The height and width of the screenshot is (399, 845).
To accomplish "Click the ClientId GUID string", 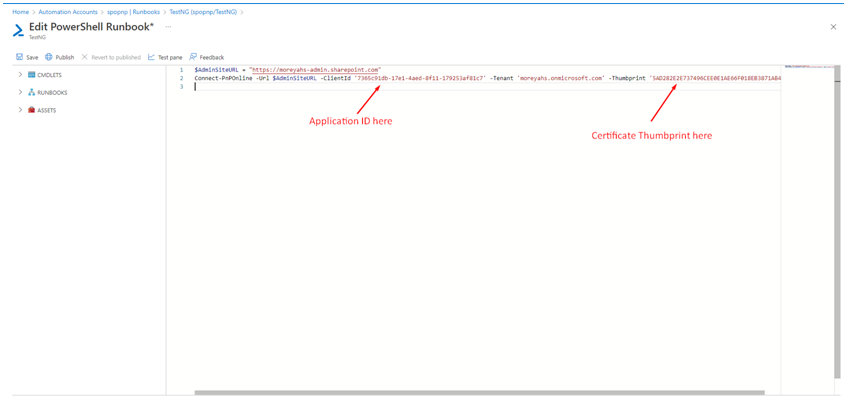I will (x=420, y=78).
